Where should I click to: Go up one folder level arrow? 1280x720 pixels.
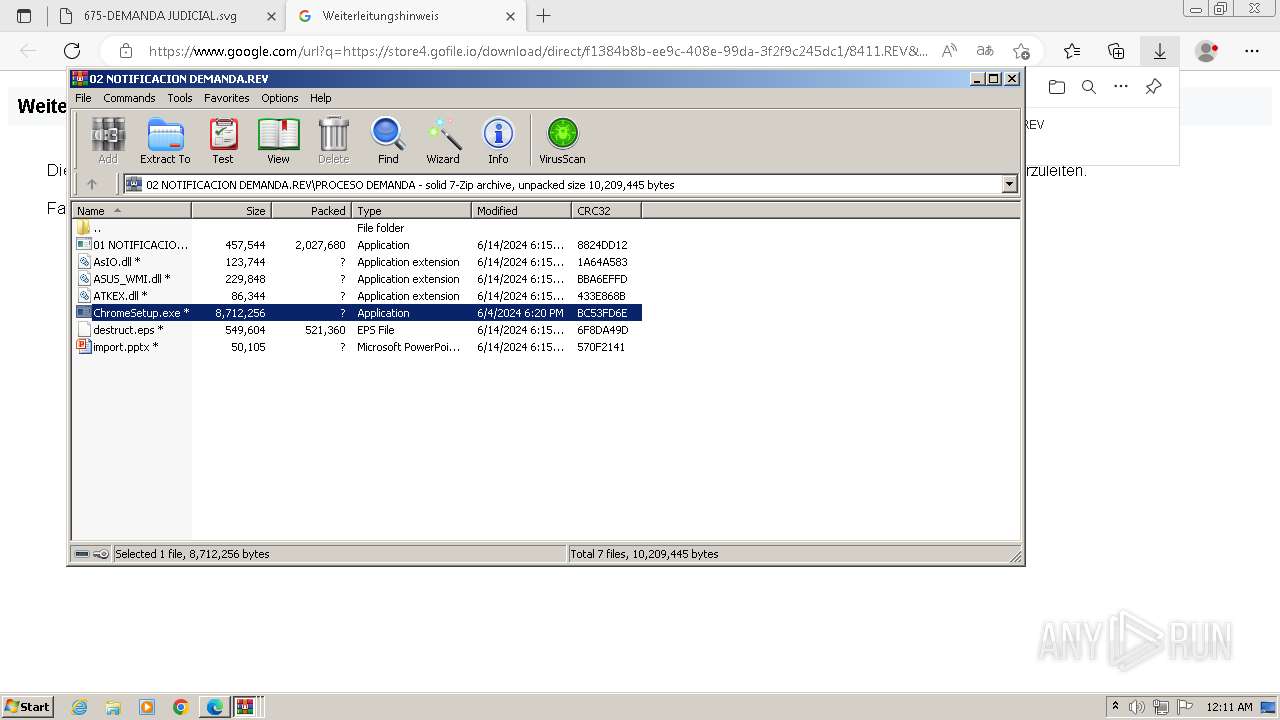(92, 184)
